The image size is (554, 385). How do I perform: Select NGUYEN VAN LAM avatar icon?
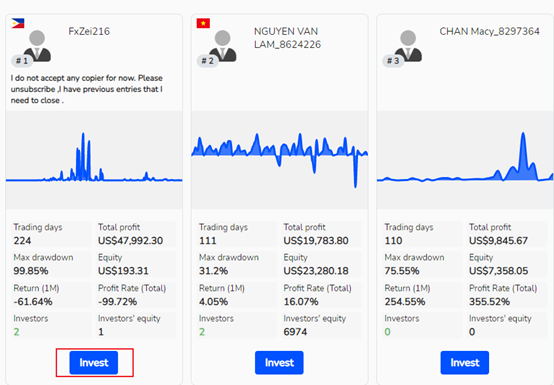pyautogui.click(x=223, y=46)
